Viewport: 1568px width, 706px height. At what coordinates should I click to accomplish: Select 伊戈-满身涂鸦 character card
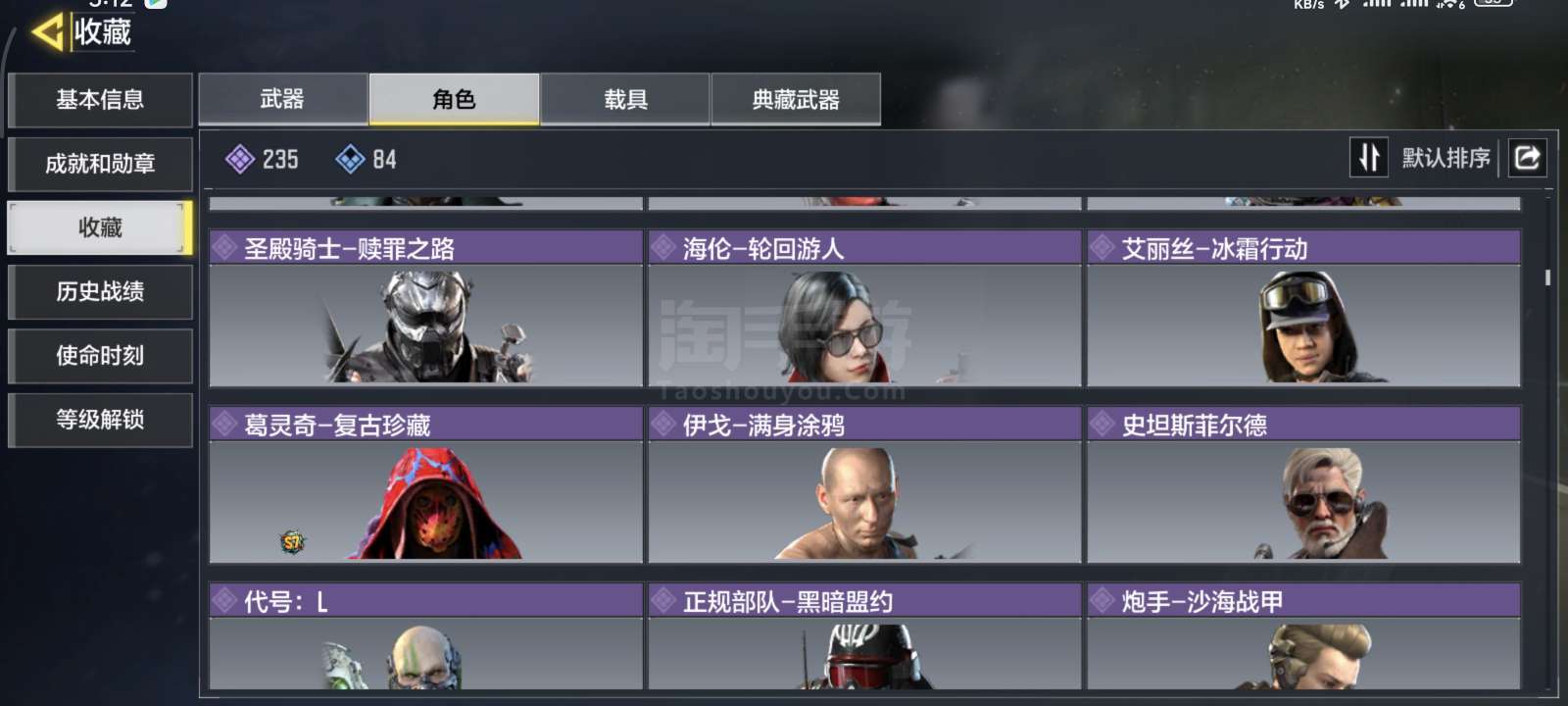coord(864,484)
